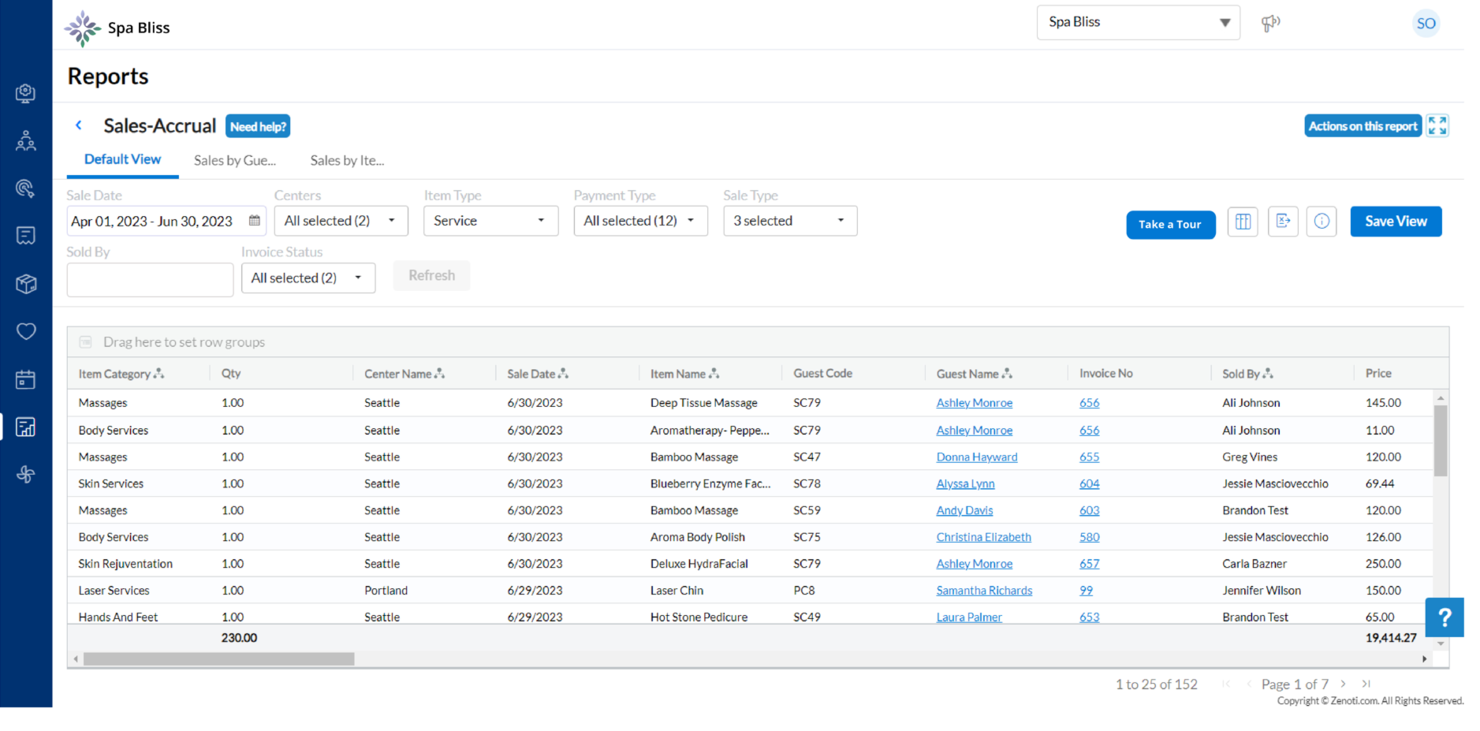Click the Invoice No column header
Screen dimensions: 1480x731
pos(1106,374)
